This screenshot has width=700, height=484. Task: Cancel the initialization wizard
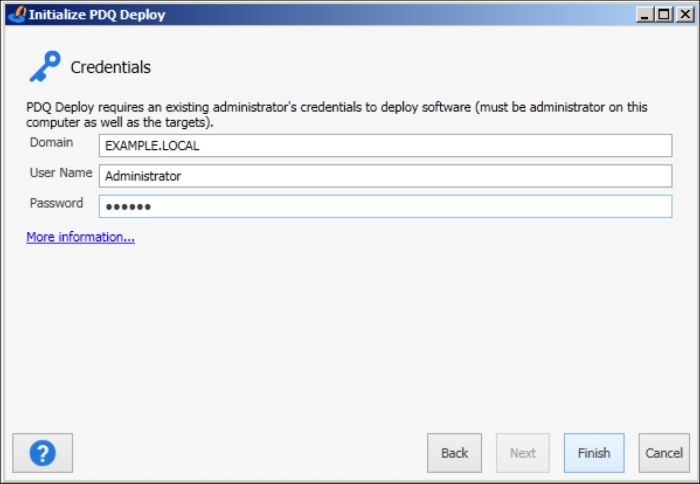point(664,453)
